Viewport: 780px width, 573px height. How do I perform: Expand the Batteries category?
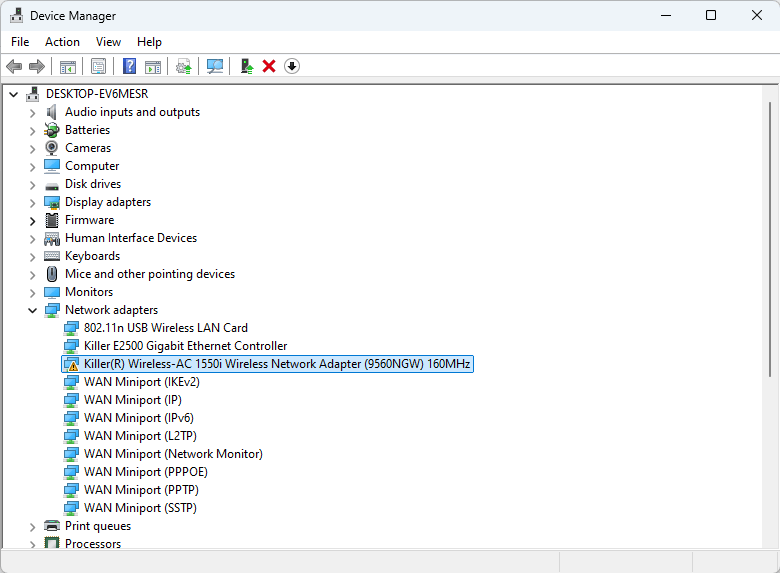32,131
